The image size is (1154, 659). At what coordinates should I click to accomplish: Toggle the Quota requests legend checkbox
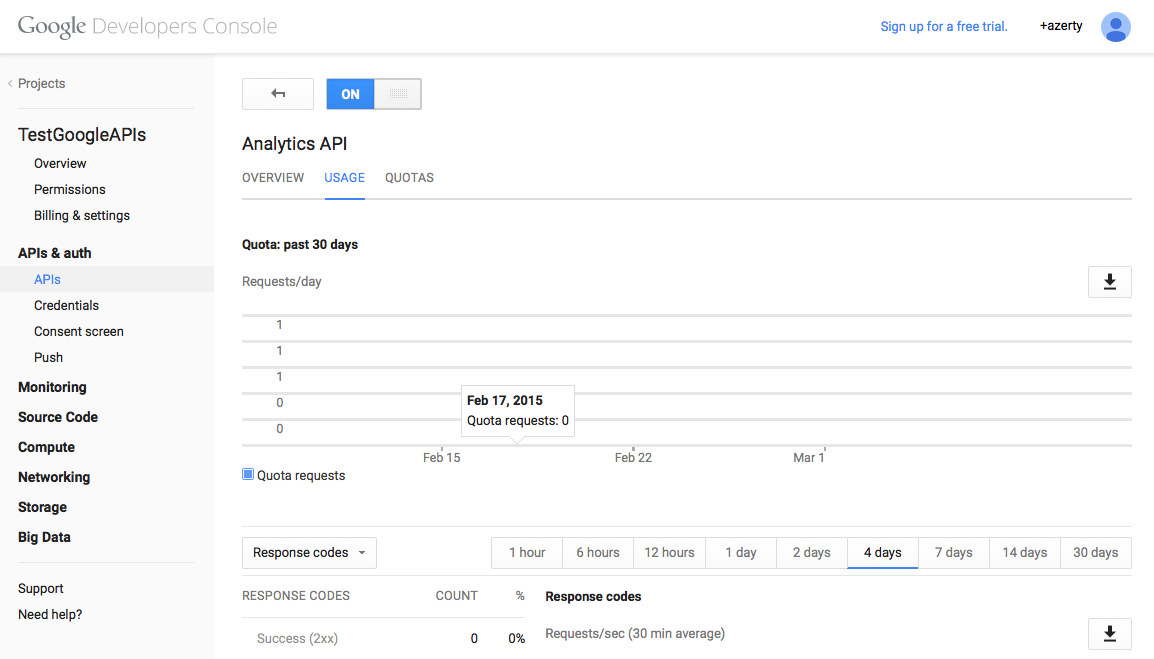pyautogui.click(x=248, y=475)
